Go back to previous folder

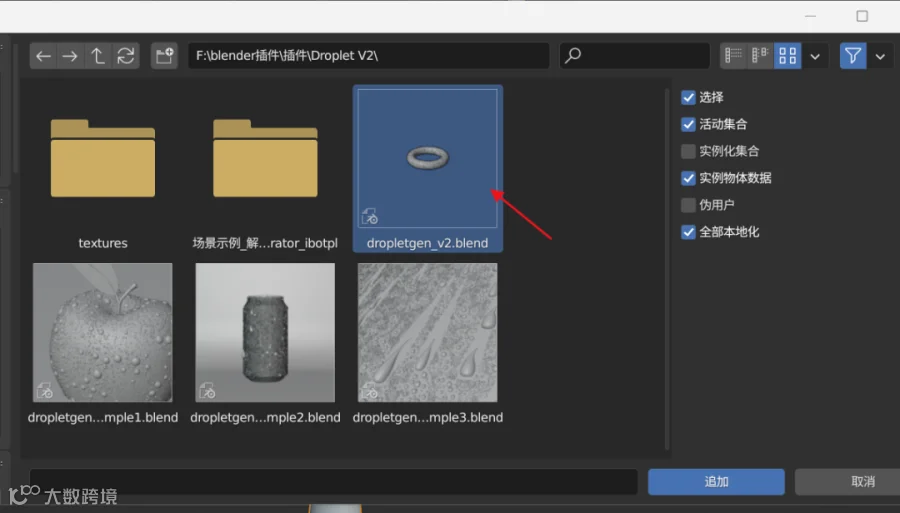[44, 56]
